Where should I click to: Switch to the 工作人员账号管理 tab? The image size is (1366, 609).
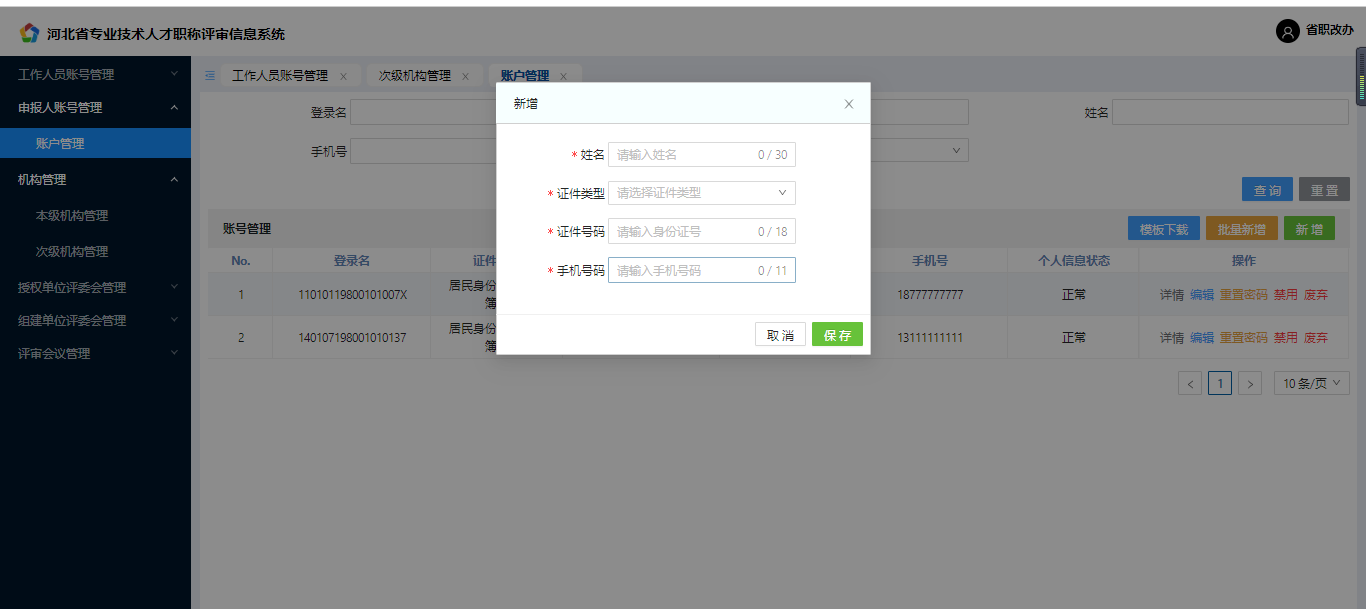[282, 75]
